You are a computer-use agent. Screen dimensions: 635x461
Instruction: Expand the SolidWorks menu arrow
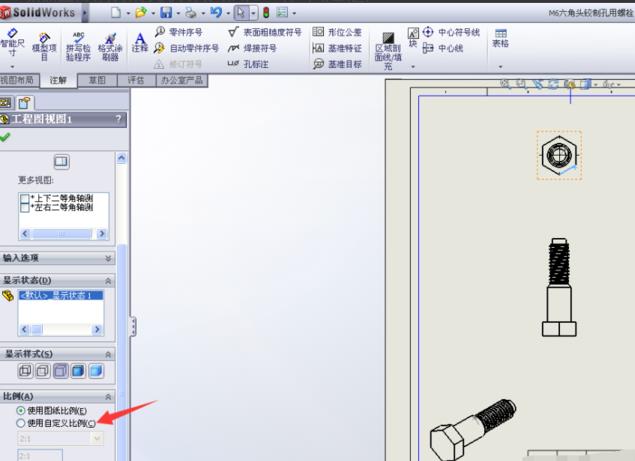click(85, 13)
